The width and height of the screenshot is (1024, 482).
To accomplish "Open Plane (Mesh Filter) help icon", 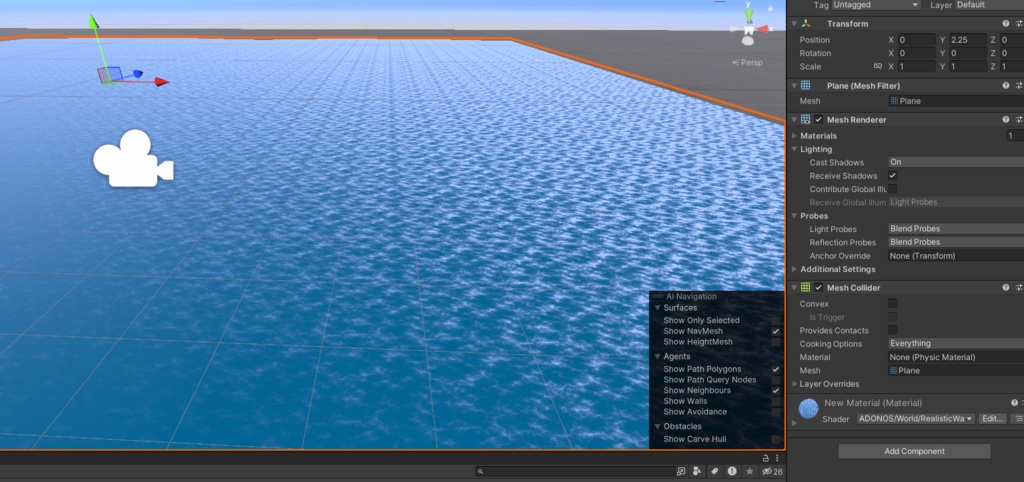I will point(1006,86).
